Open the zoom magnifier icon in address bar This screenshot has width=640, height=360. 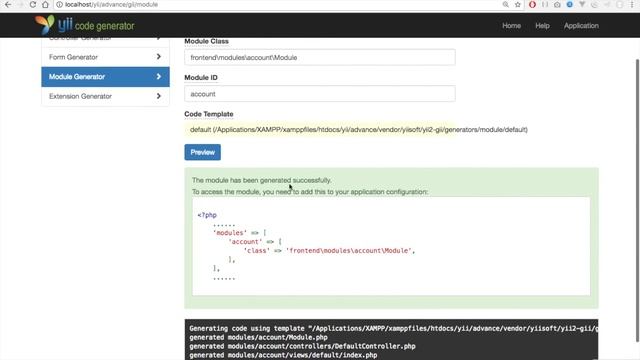[506, 4]
